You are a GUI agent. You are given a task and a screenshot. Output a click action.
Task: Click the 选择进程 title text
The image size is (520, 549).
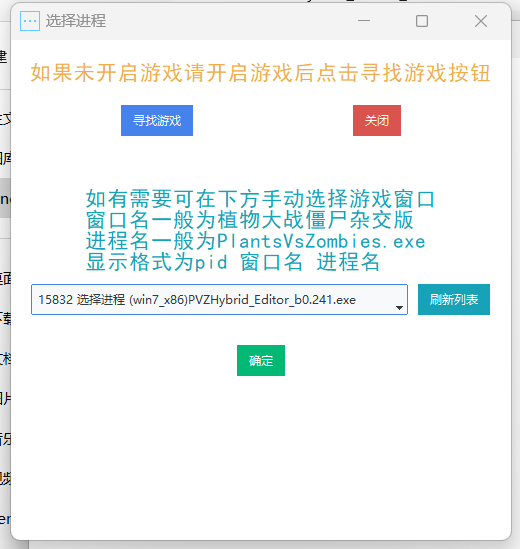coord(76,21)
